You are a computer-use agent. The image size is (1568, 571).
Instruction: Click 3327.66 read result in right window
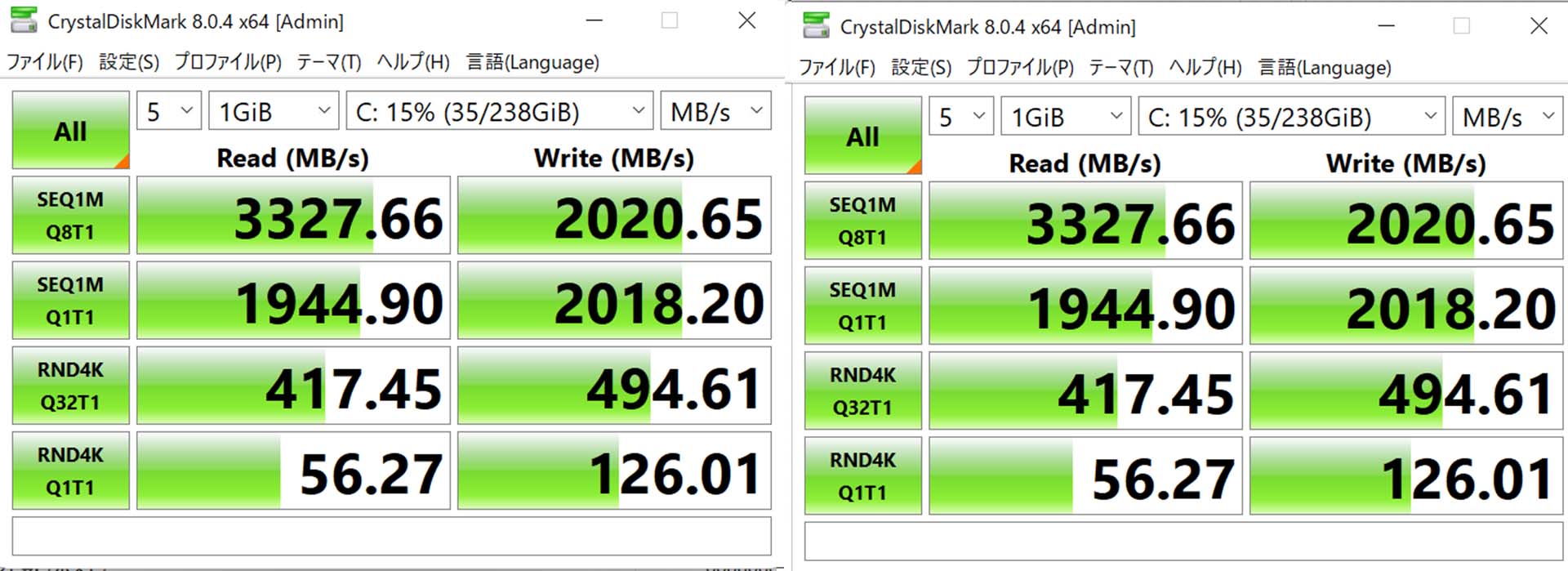point(1085,221)
